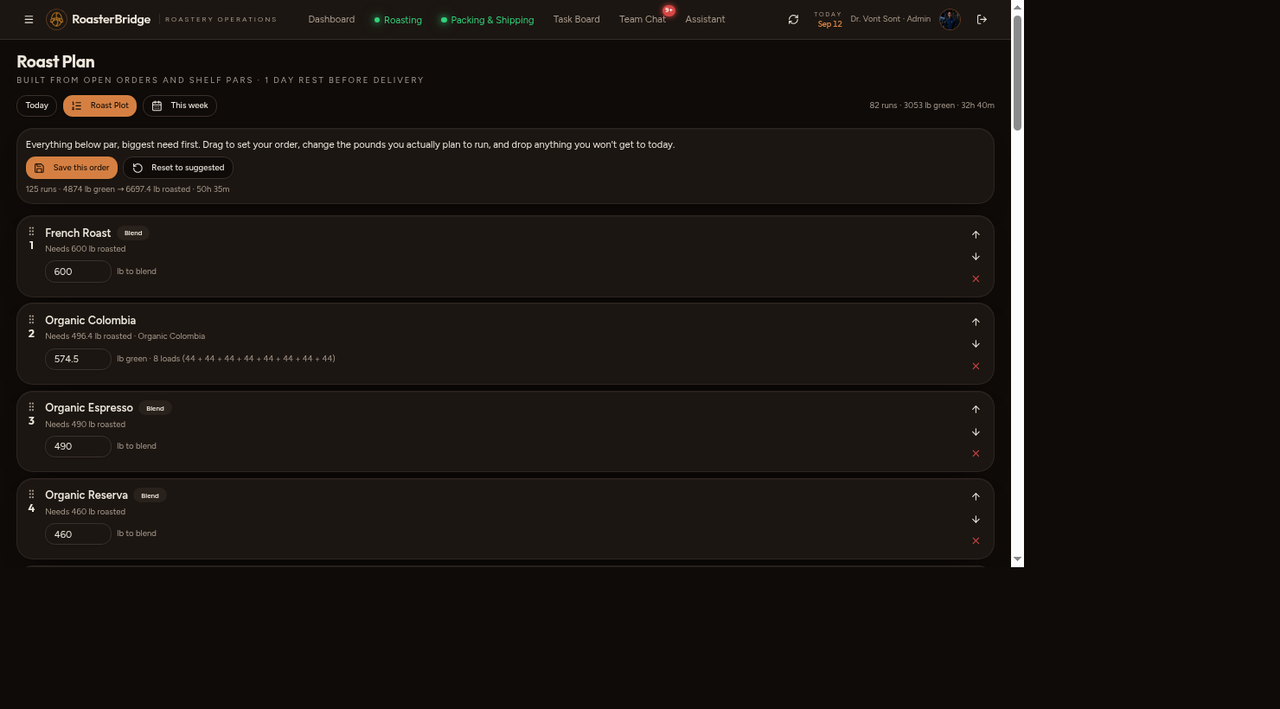Save this order
1280x709 pixels.
click(x=72, y=168)
